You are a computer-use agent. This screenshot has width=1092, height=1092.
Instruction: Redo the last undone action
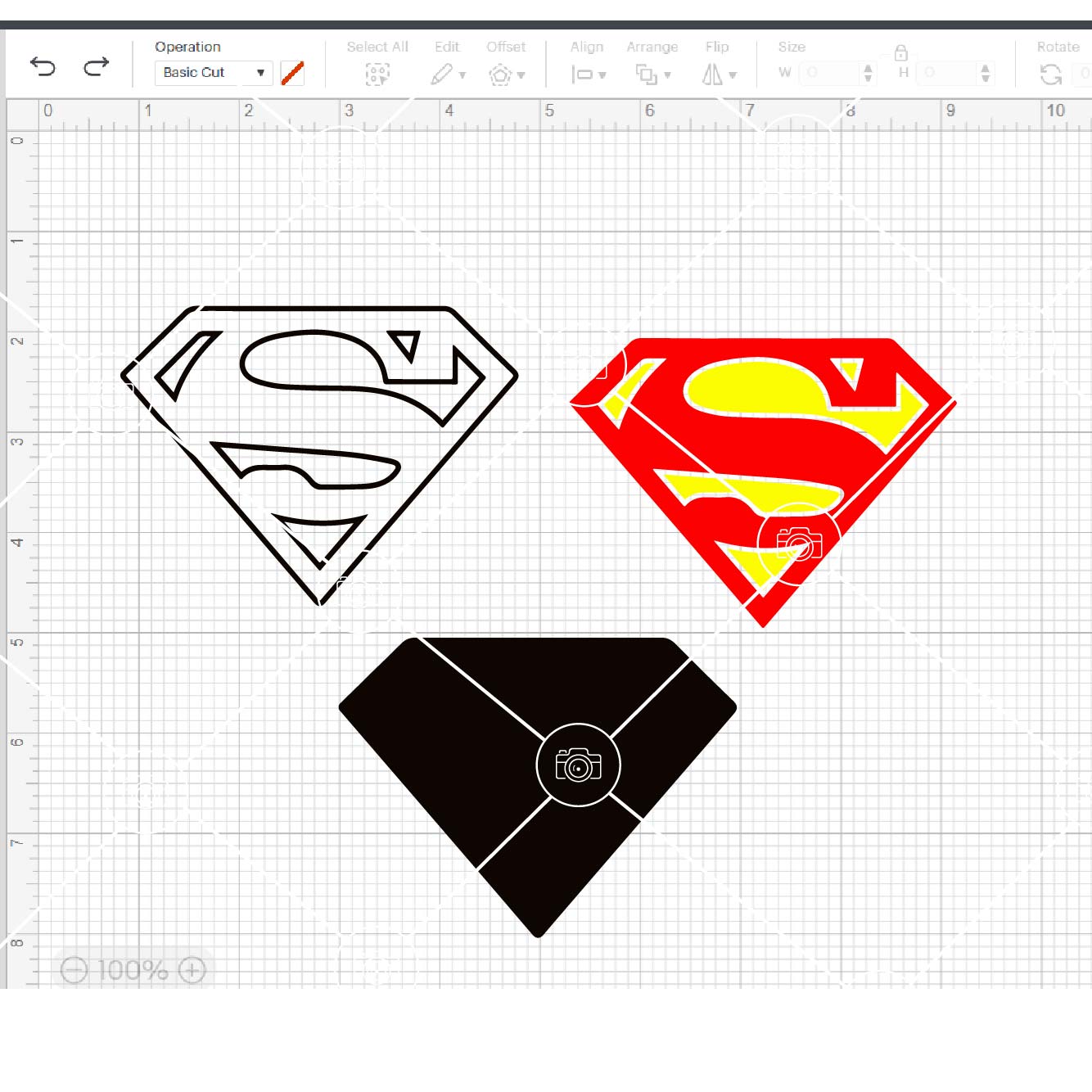coord(96,67)
